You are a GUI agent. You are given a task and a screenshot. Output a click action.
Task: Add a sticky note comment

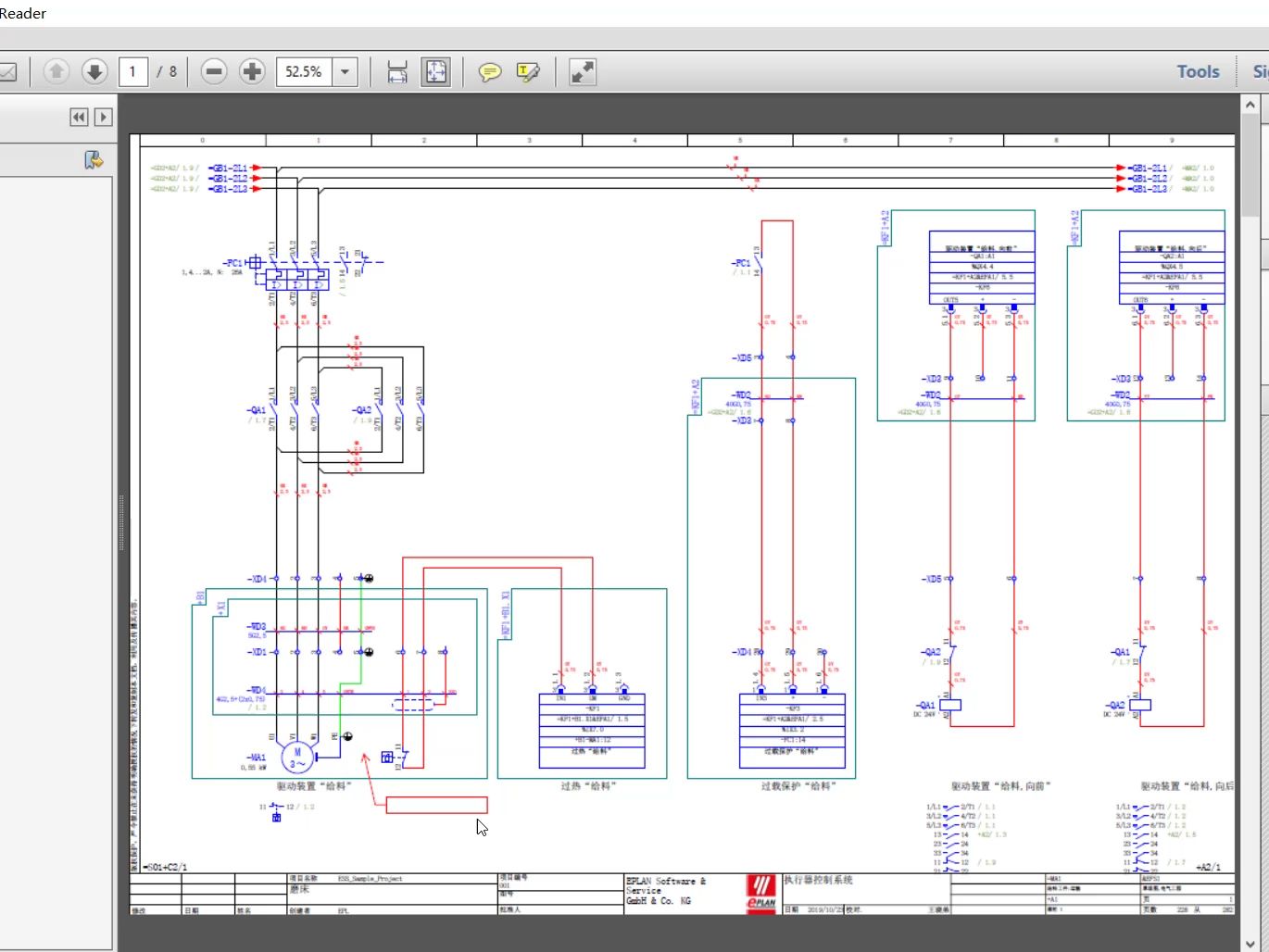tap(490, 71)
